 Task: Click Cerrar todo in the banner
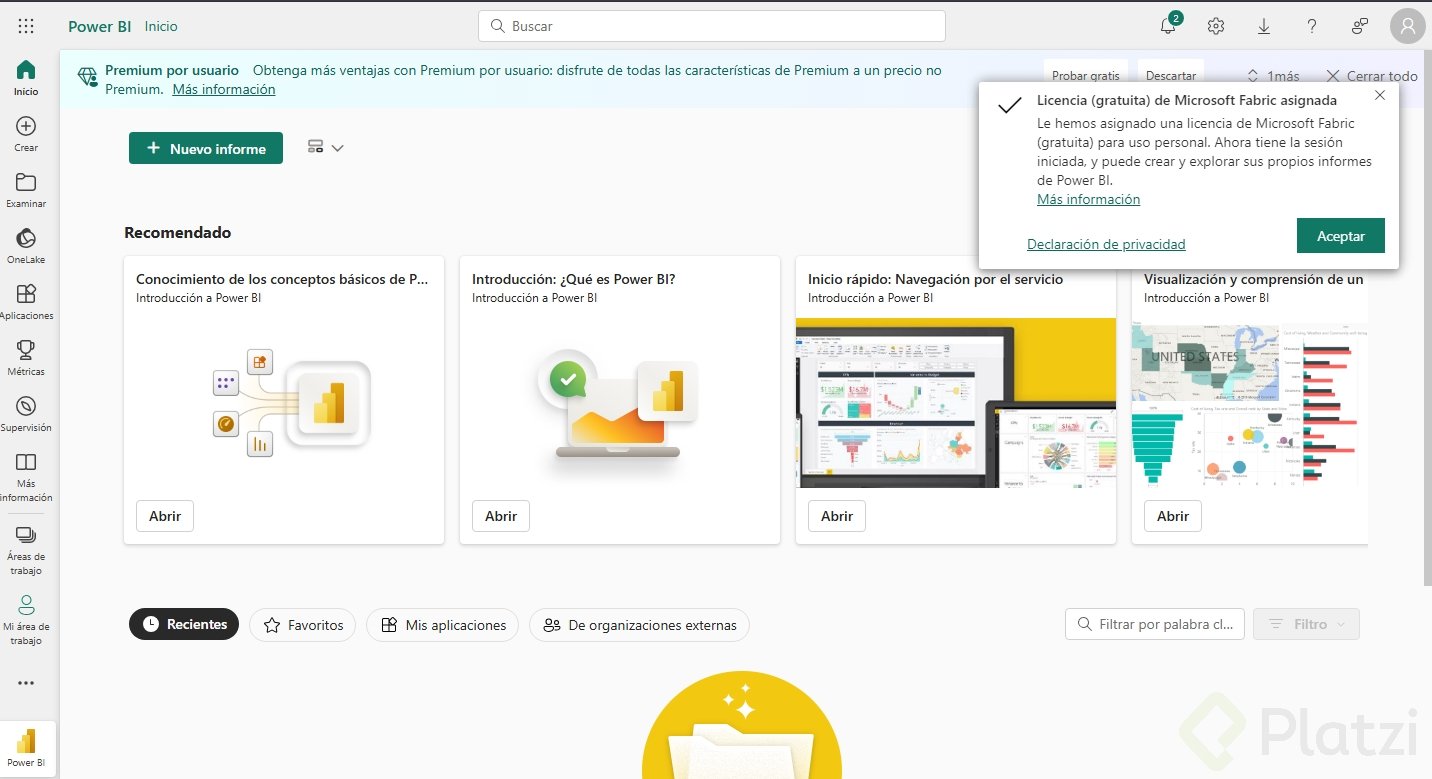click(1372, 76)
